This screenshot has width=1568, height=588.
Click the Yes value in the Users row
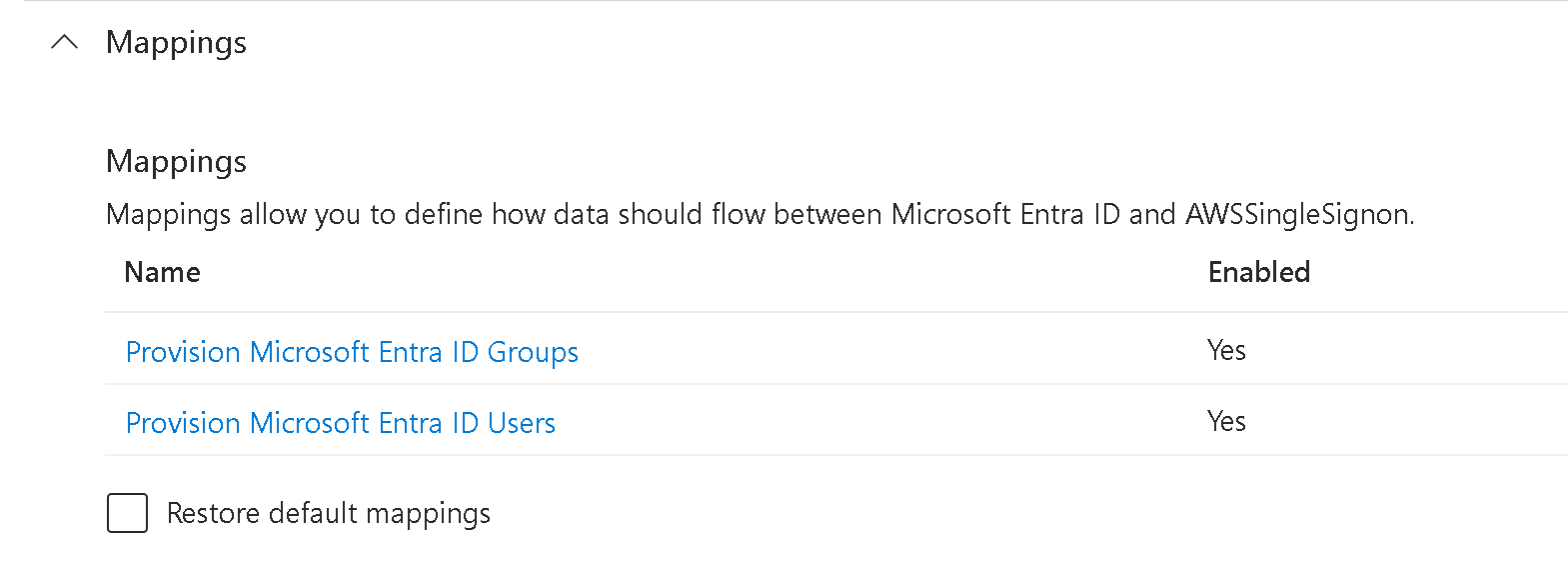pos(1226,421)
